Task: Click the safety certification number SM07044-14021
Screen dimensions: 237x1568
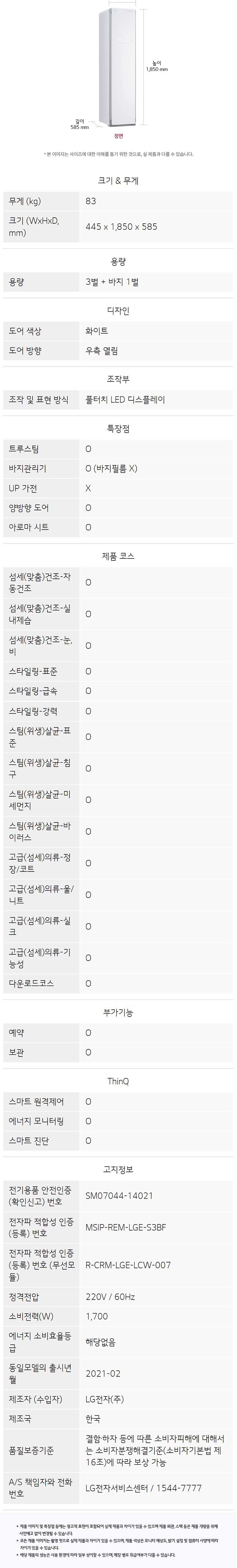Action: [120, 1195]
